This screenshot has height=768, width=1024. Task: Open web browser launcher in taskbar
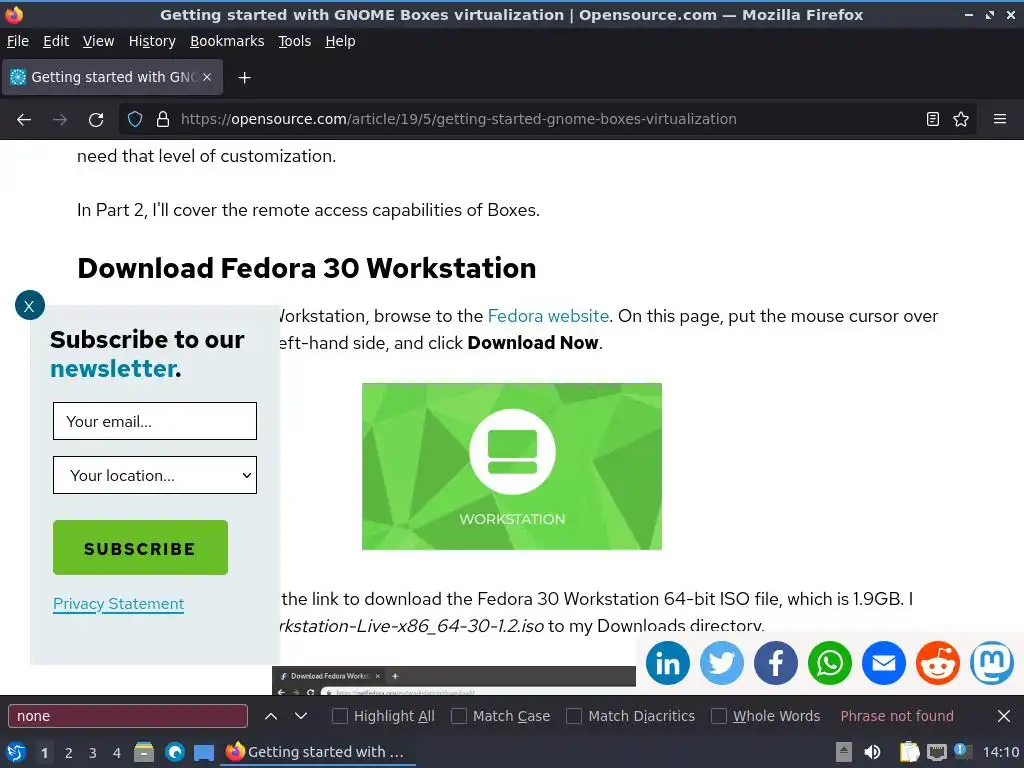174,752
